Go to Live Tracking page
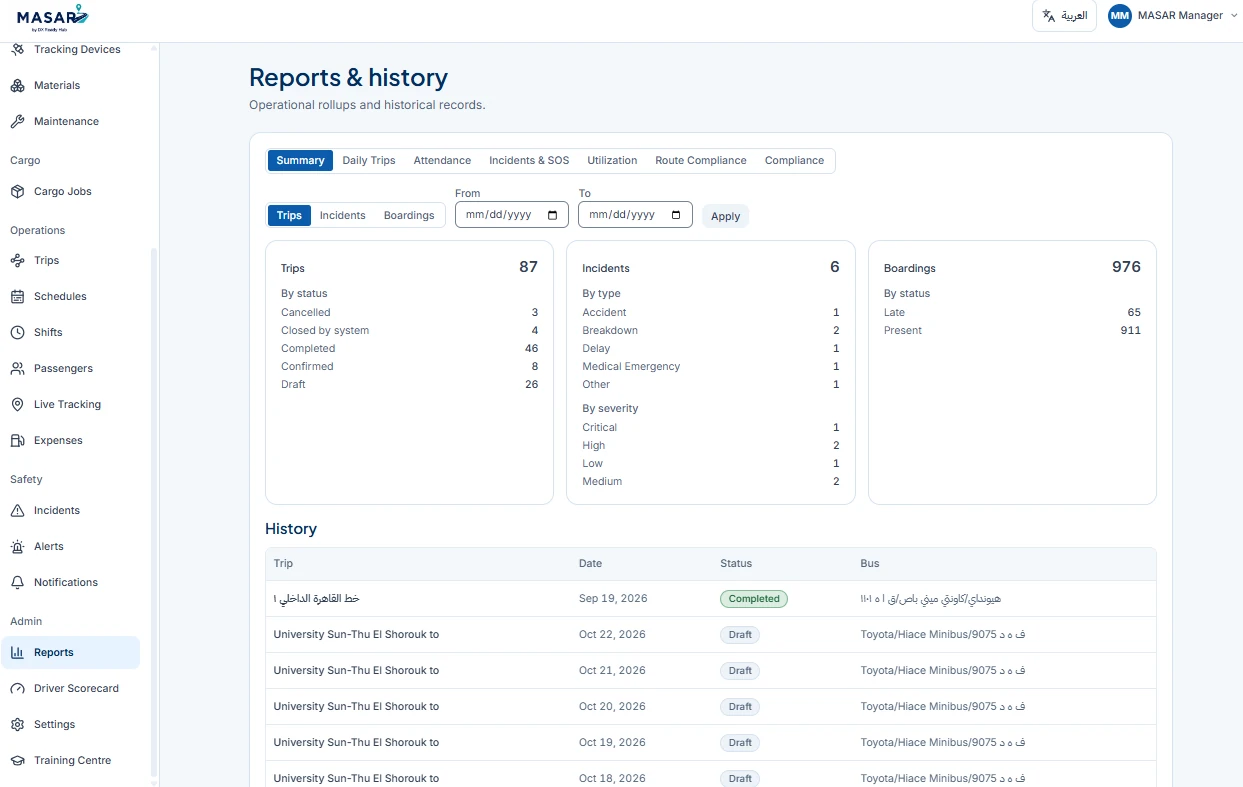 [70, 404]
